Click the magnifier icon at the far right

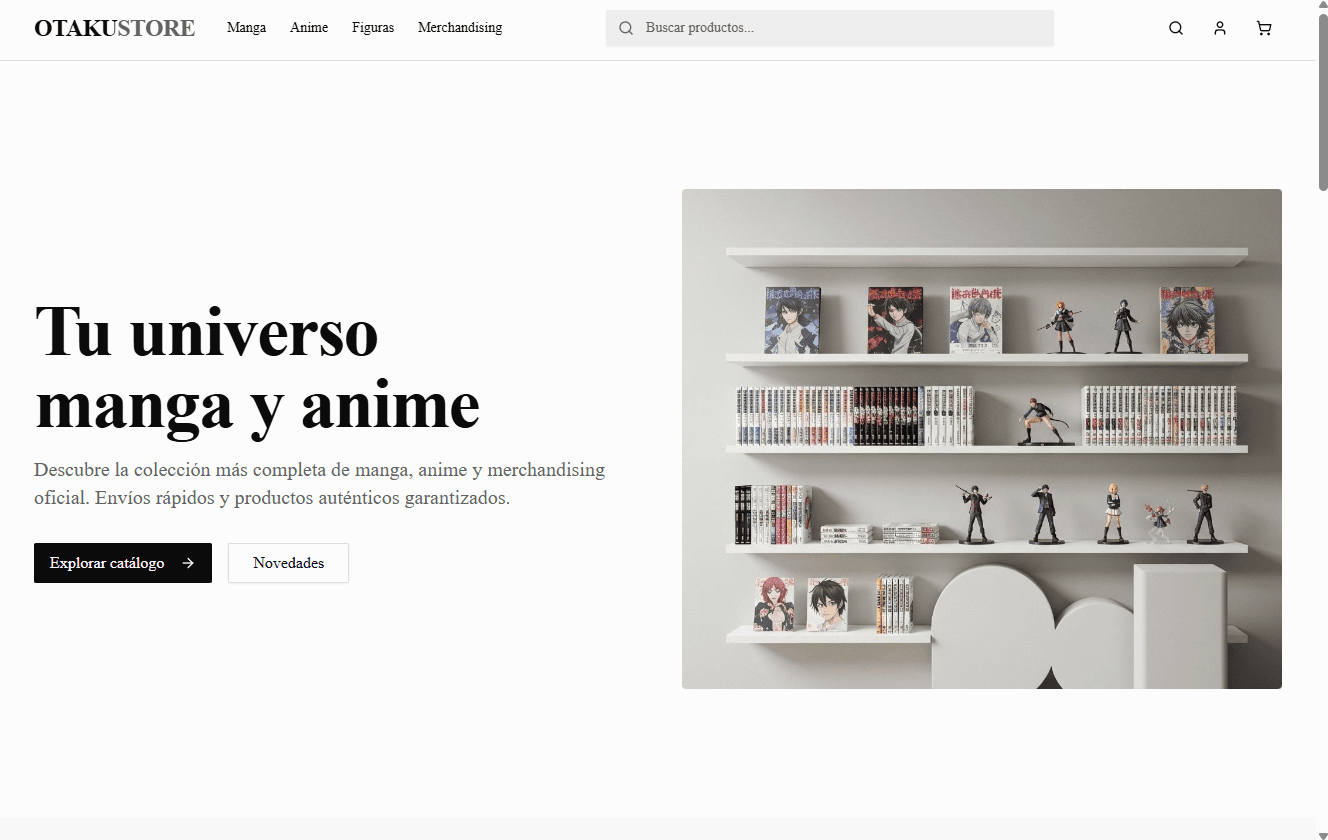[1175, 28]
